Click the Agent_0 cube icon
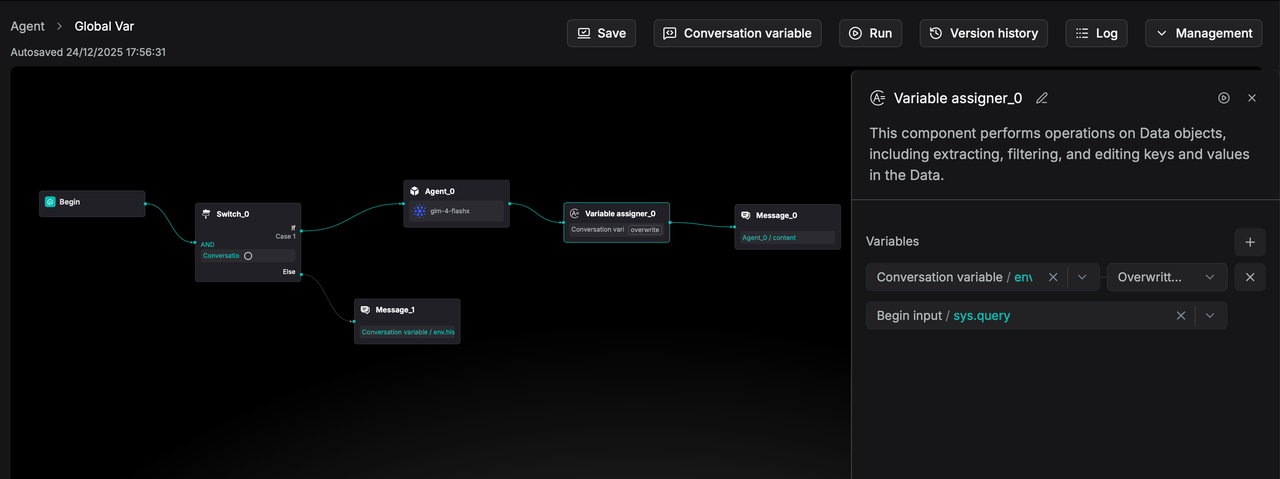1280x479 pixels. point(414,191)
